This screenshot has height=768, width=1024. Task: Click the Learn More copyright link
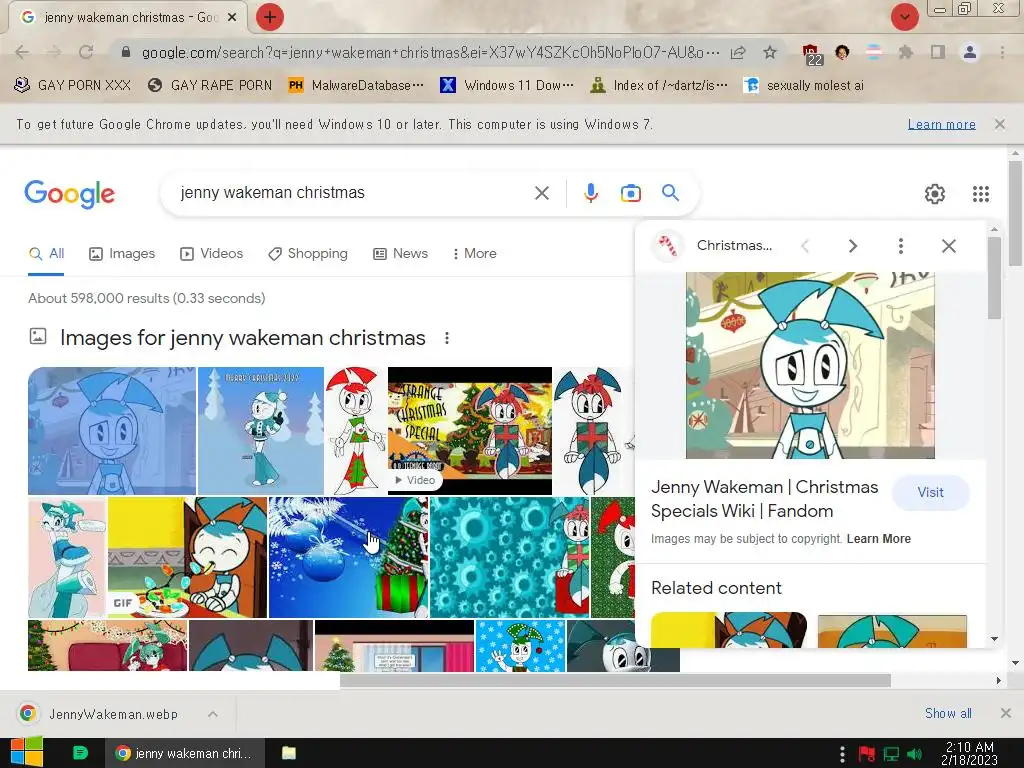878,539
